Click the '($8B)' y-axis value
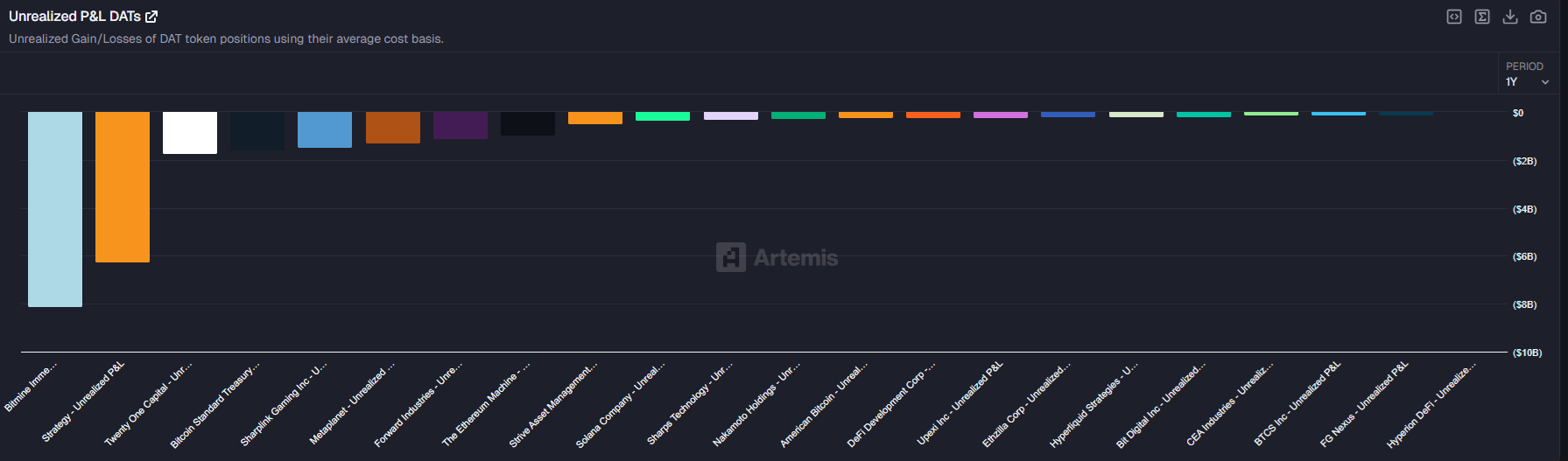The image size is (1568, 461). [1524, 304]
